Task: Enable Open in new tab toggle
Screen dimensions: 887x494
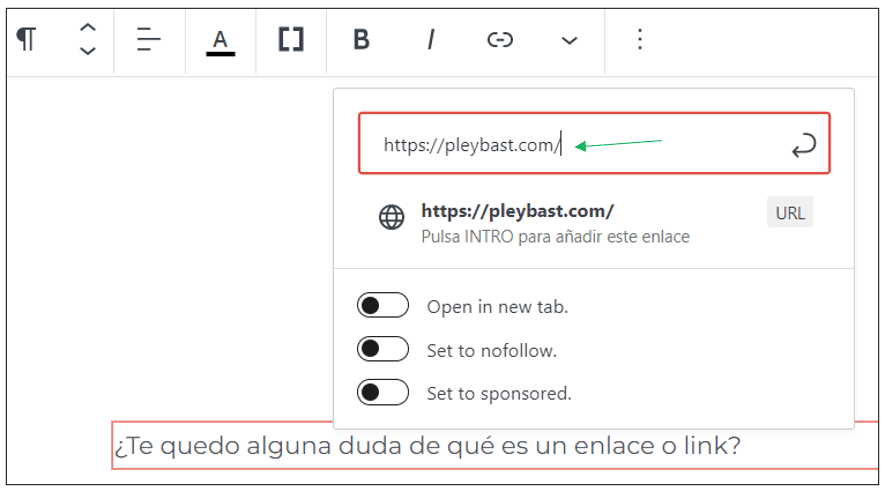Action: click(383, 306)
